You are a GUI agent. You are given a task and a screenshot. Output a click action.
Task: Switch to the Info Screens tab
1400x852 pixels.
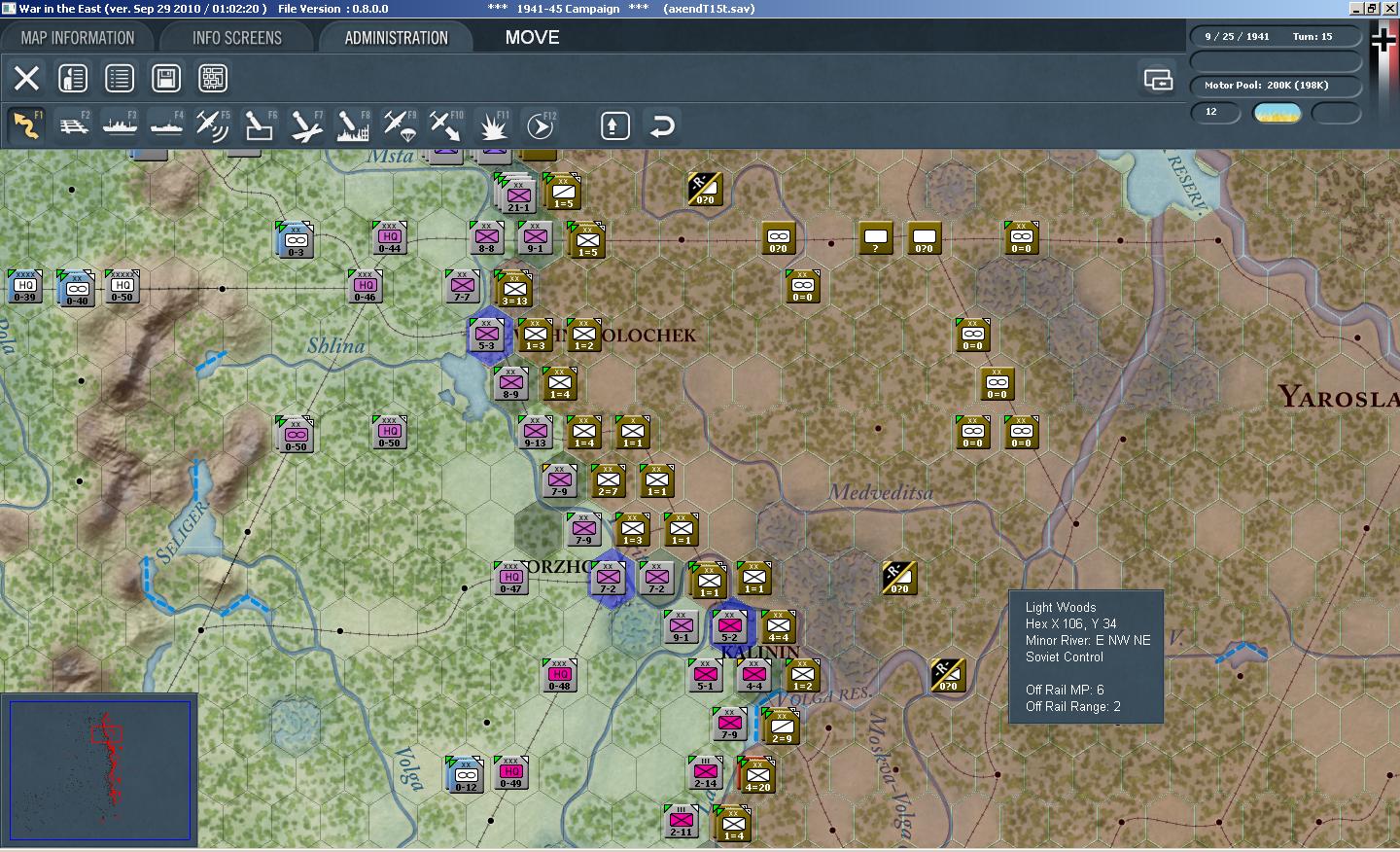pos(237,38)
